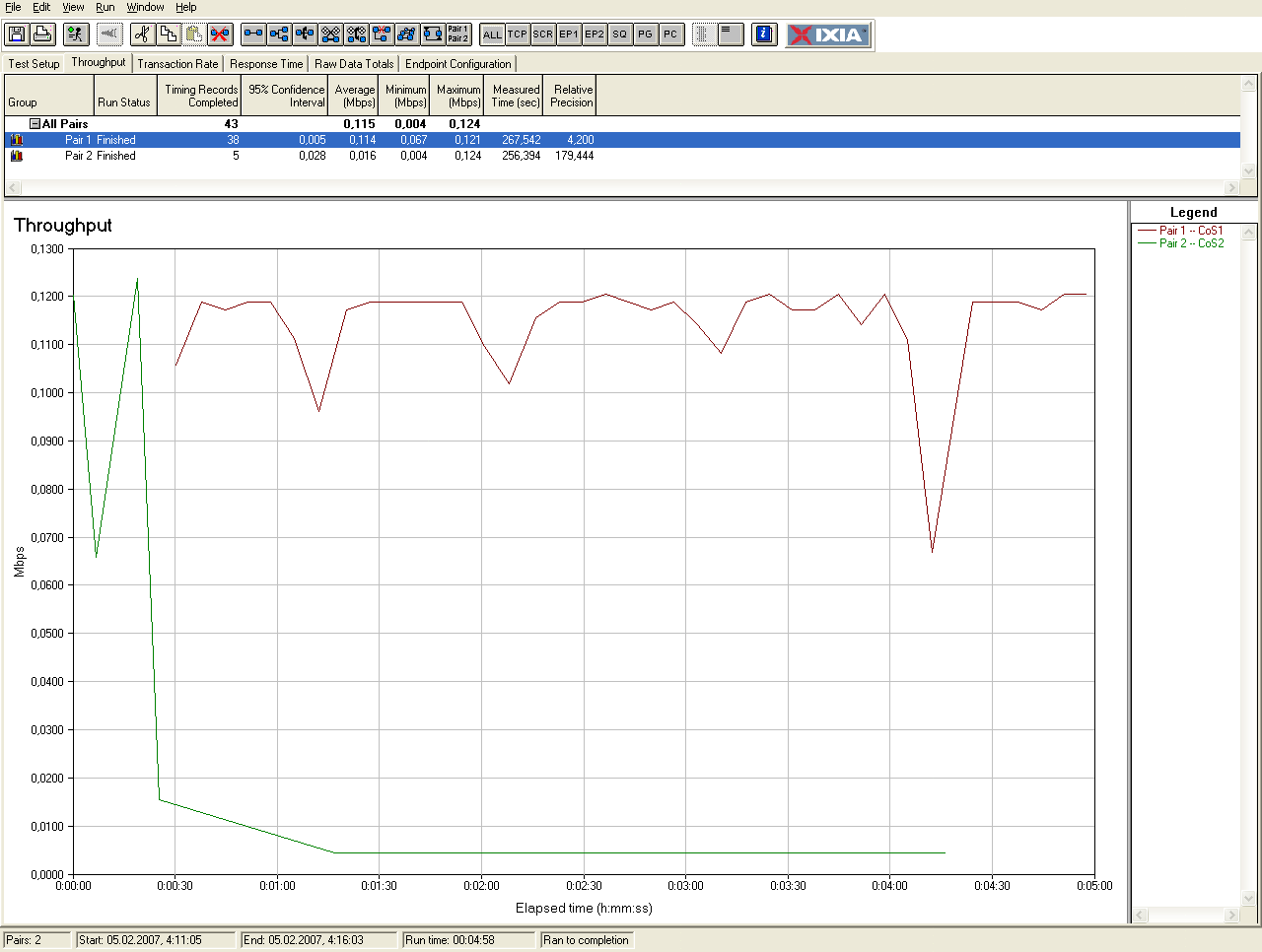Screen dimensions: 1262x952
Task: Click the Maximum (Mbps) column header
Action: click(458, 96)
